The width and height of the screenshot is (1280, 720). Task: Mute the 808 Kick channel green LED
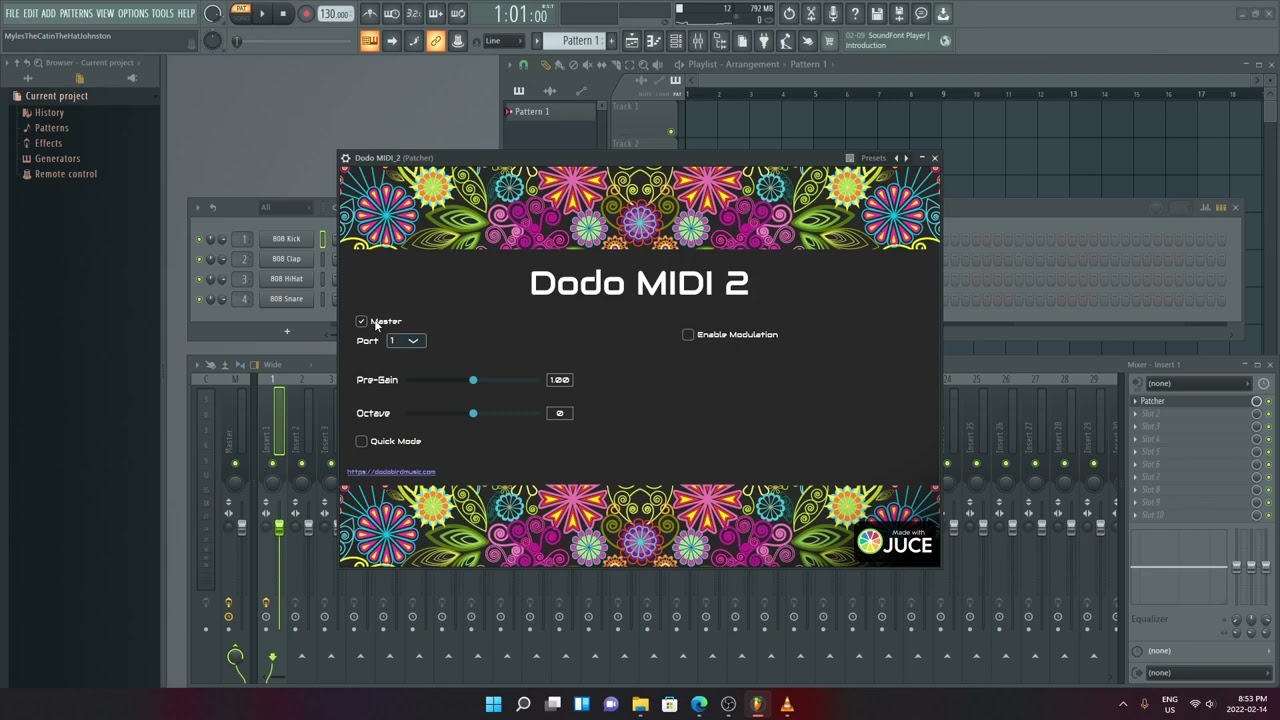199,239
